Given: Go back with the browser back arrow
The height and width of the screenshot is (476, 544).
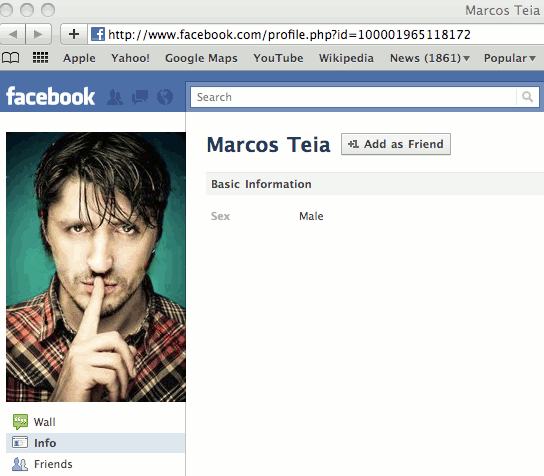Looking at the screenshot, I should click(13, 34).
